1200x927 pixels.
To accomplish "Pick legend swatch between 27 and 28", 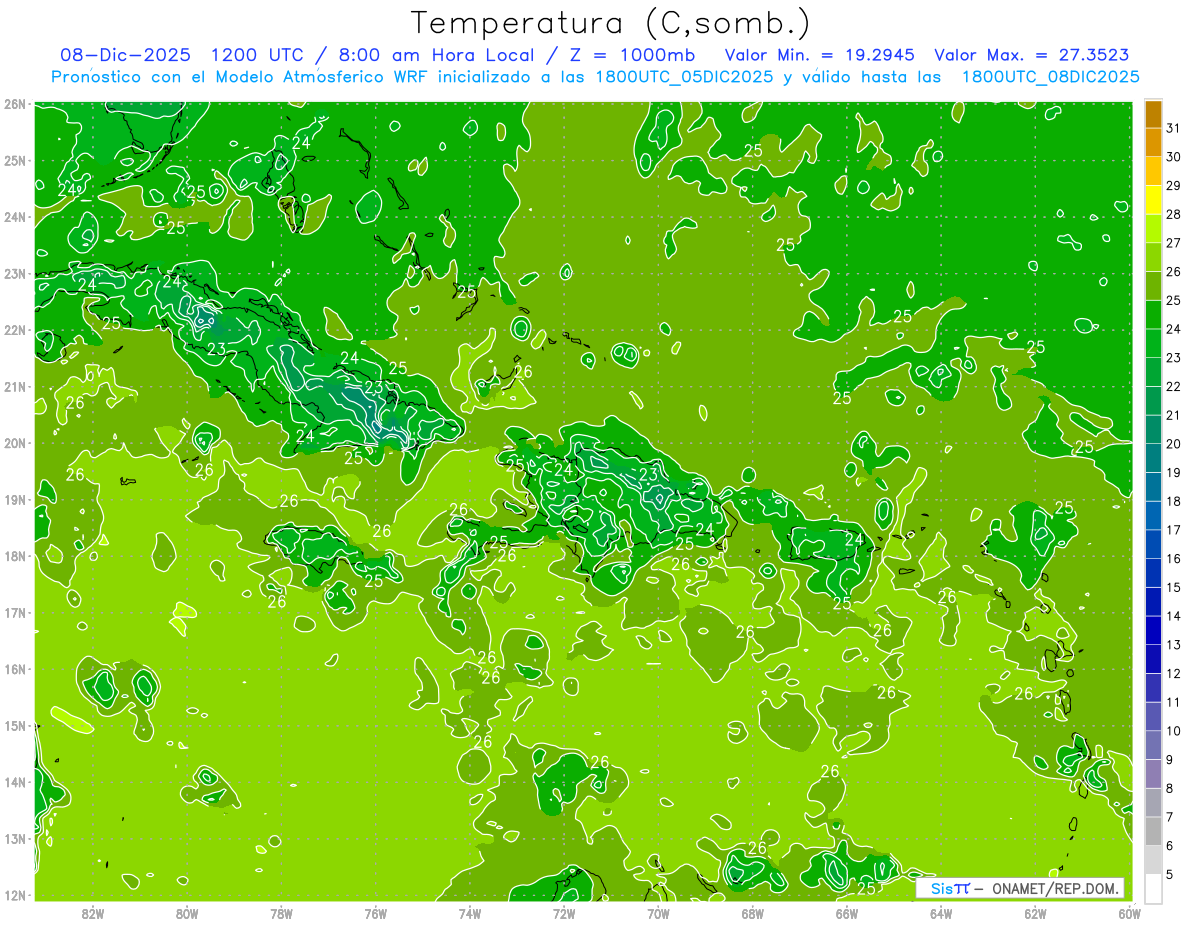I will click(x=1153, y=228).
